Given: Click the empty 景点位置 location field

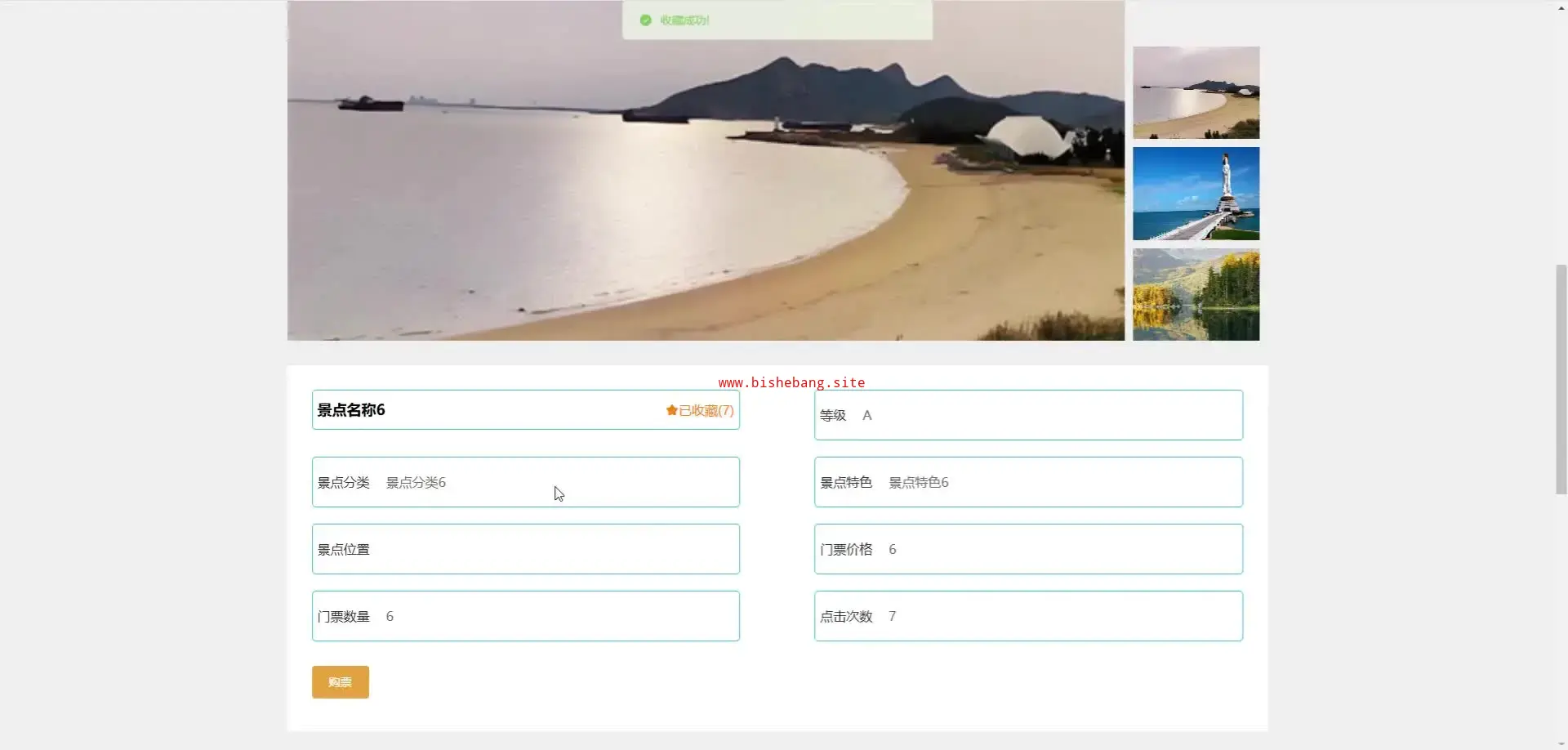Looking at the screenshot, I should 525,549.
